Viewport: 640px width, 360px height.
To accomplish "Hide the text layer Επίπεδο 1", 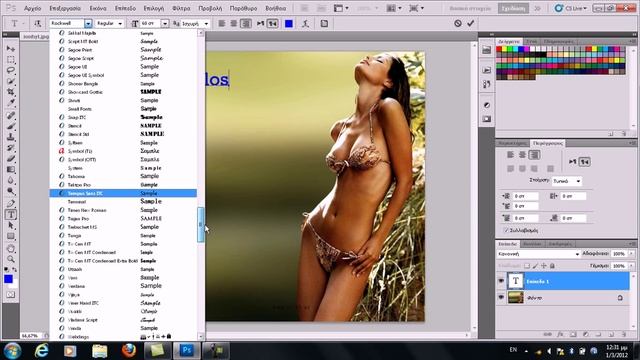I will point(501,281).
